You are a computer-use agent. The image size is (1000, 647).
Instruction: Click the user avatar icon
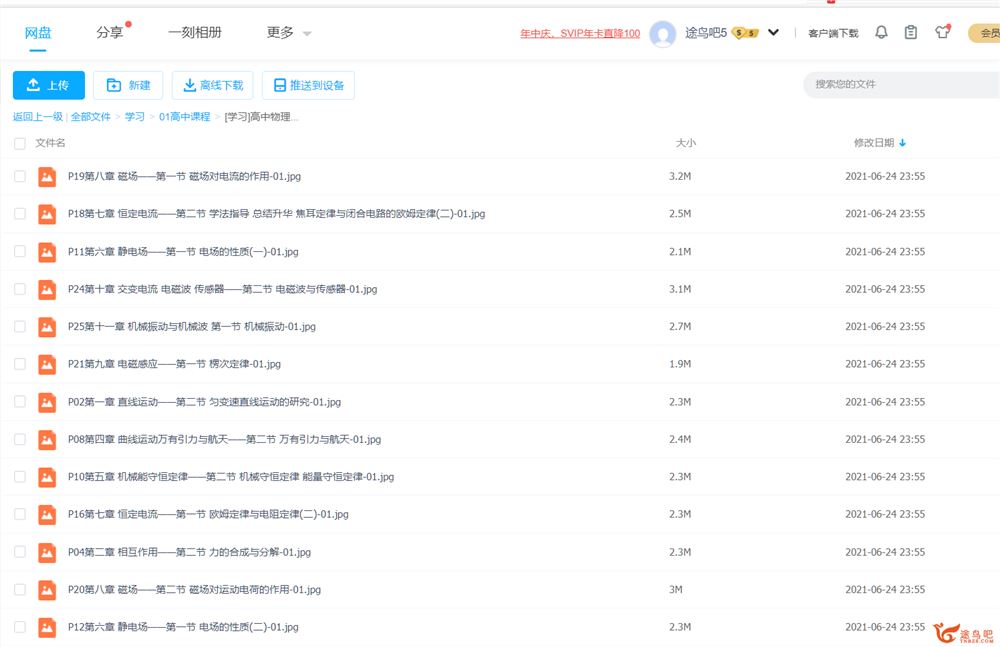662,34
